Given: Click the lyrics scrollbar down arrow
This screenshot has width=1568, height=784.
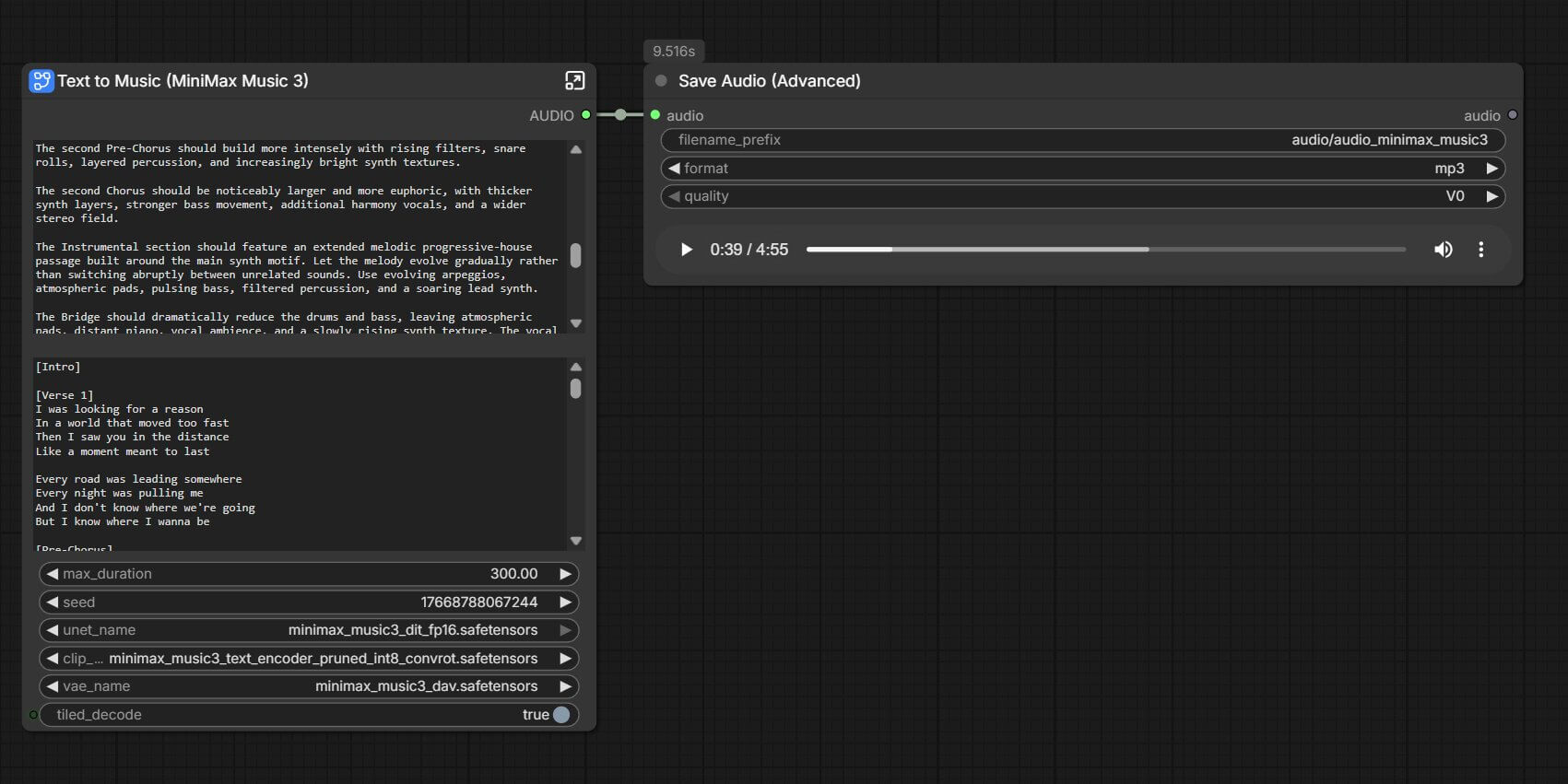Looking at the screenshot, I should [x=576, y=541].
